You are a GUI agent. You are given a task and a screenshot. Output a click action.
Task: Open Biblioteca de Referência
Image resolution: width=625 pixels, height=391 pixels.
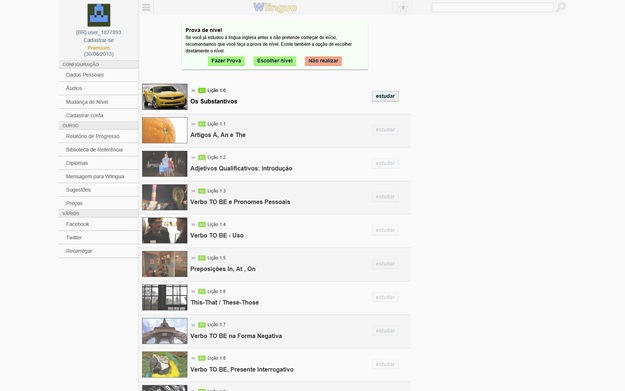pos(98,150)
